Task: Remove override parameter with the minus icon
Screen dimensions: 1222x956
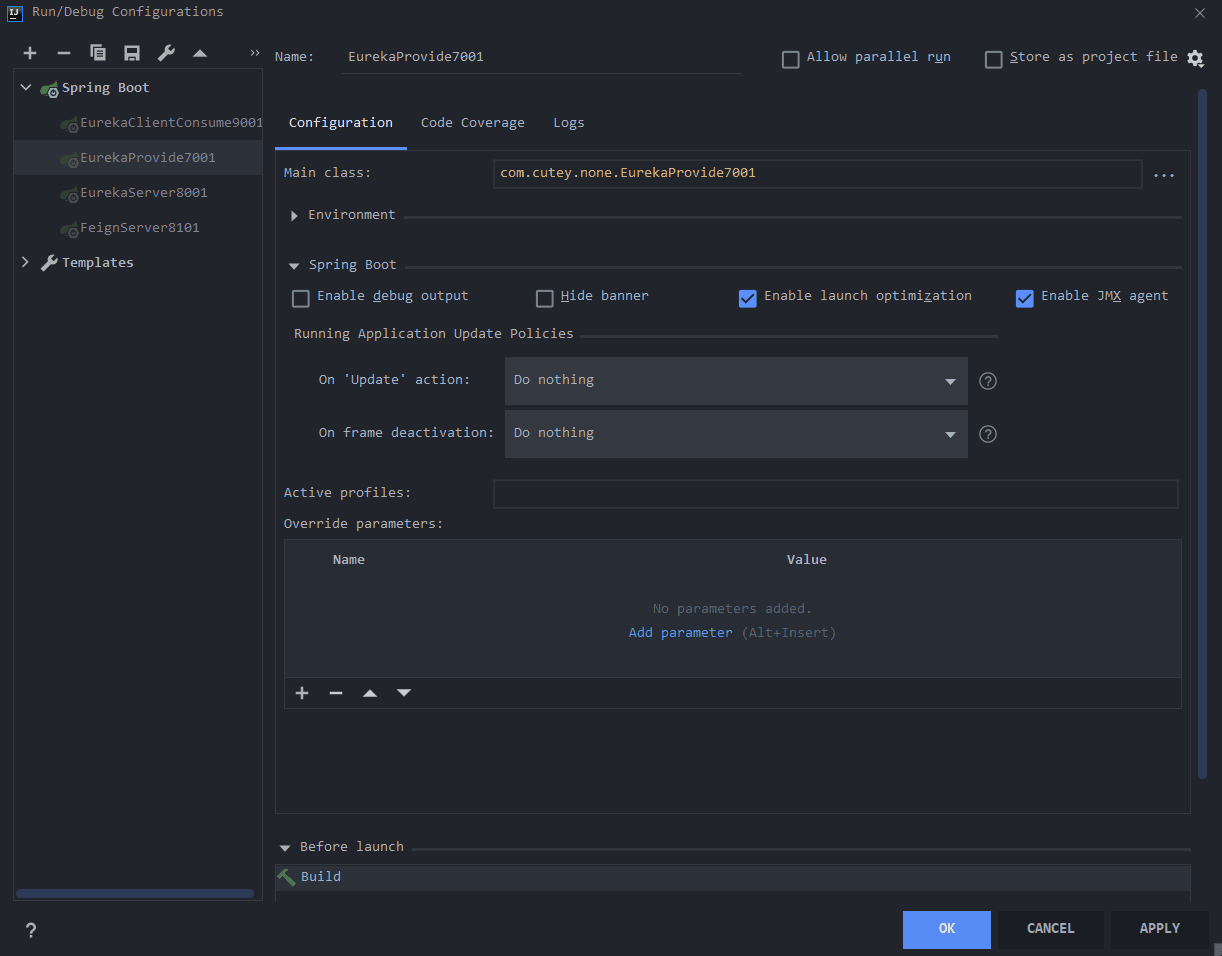Action: click(336, 693)
